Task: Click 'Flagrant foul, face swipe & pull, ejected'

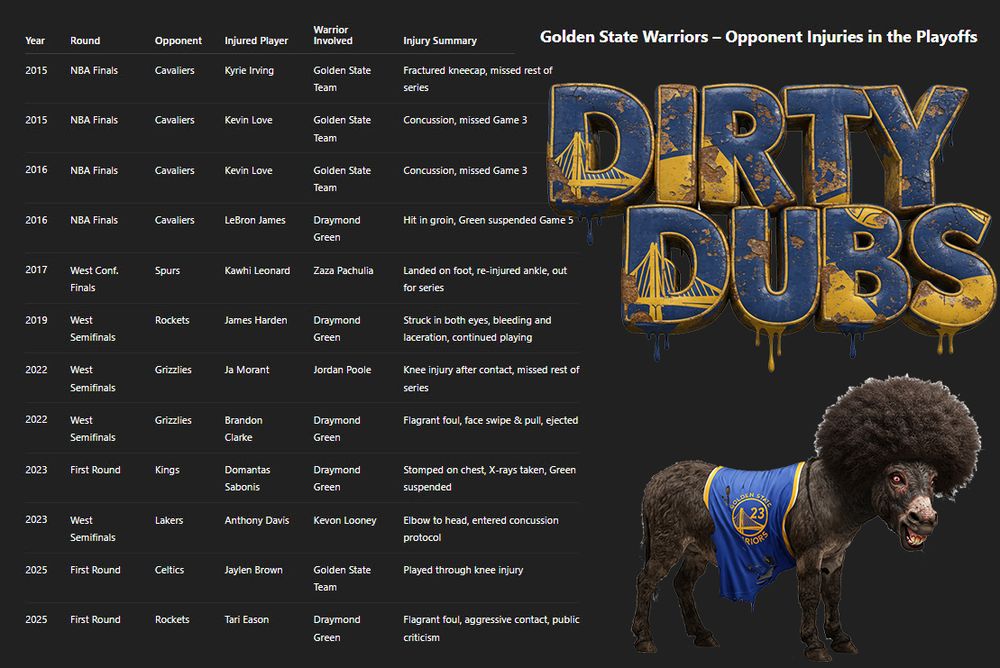Action: [x=490, y=420]
